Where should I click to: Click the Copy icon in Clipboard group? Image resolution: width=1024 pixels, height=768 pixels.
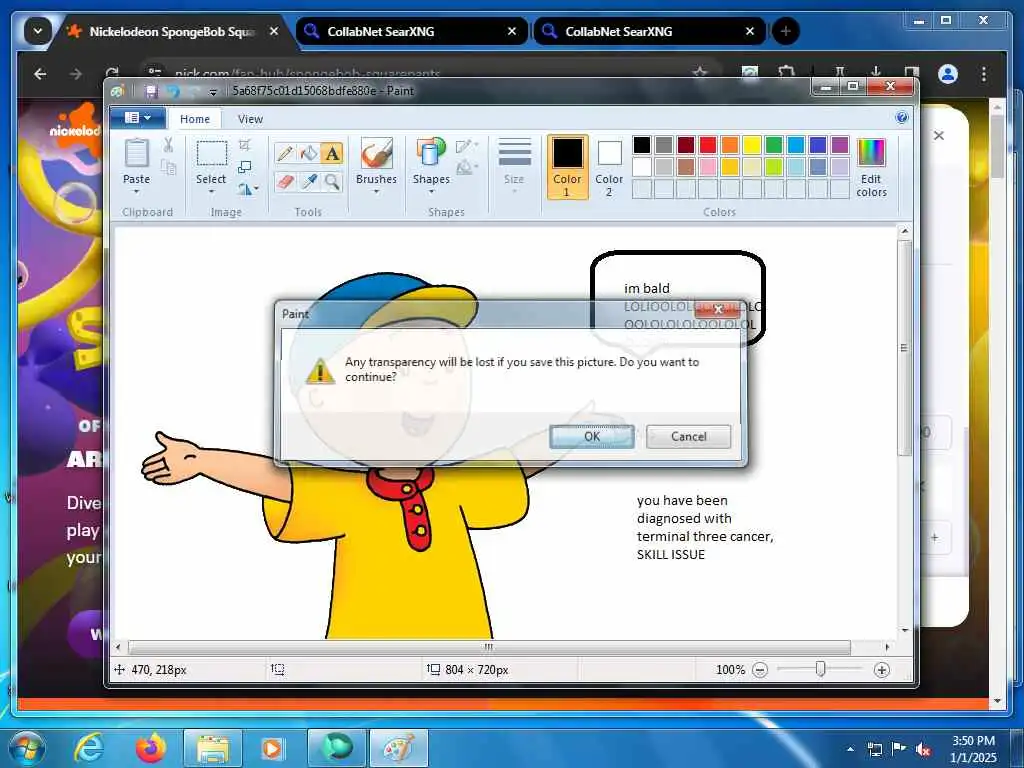[168, 168]
